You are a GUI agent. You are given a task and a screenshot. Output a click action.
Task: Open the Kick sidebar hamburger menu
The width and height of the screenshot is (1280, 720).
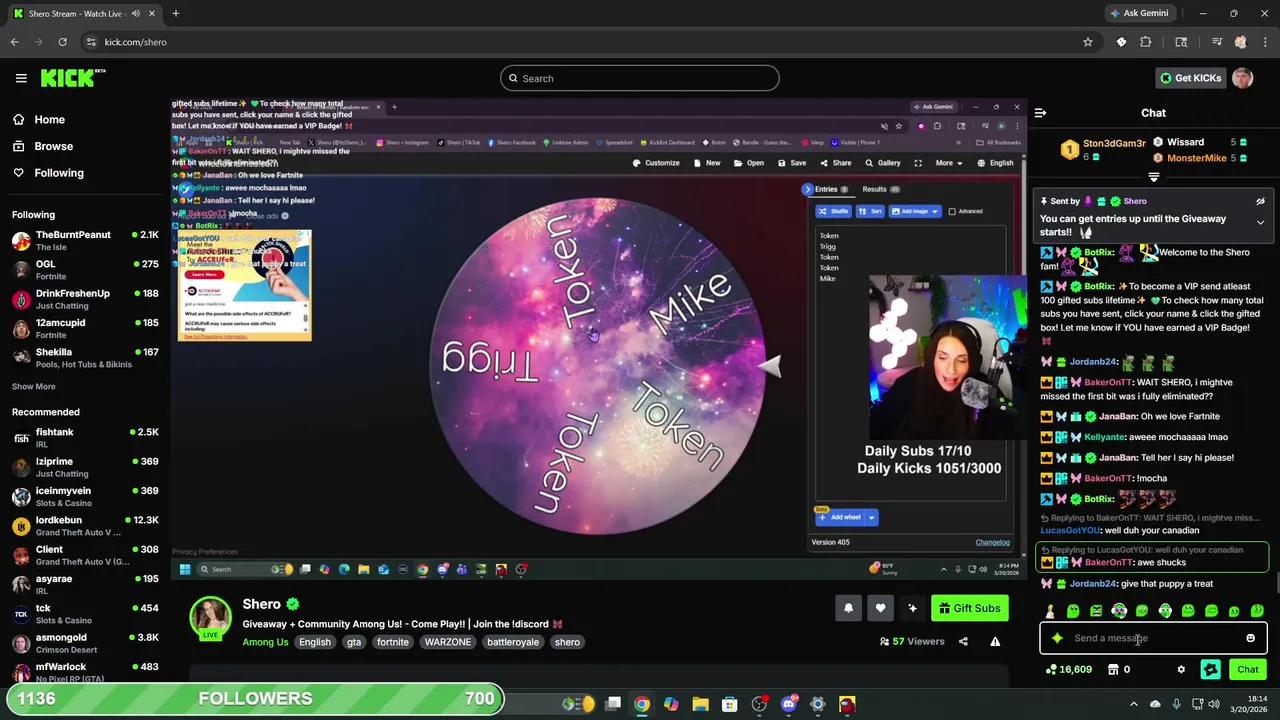click(21, 78)
